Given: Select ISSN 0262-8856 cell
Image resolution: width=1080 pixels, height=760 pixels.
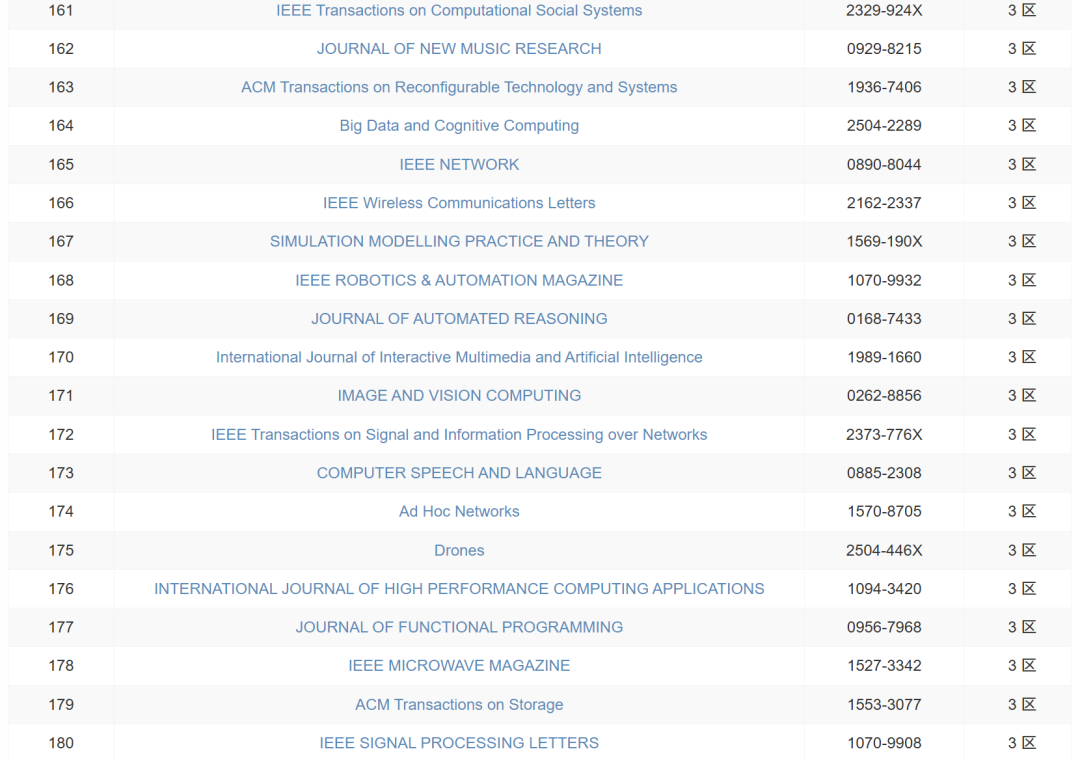Looking at the screenshot, I should coord(884,396).
